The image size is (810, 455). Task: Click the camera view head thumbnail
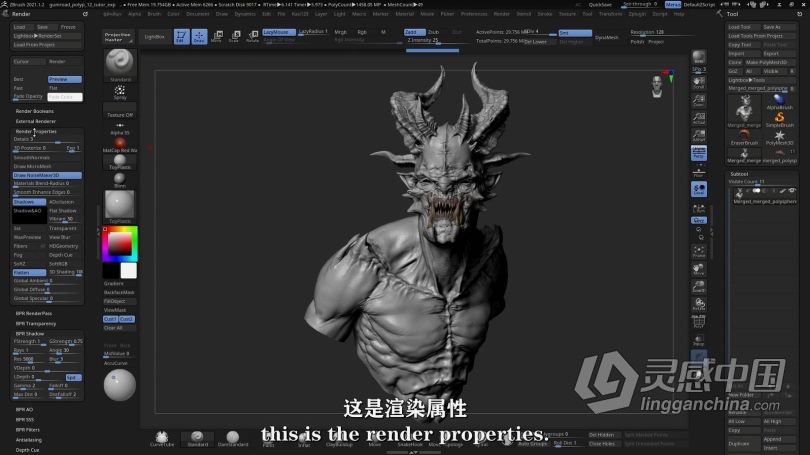click(657, 86)
